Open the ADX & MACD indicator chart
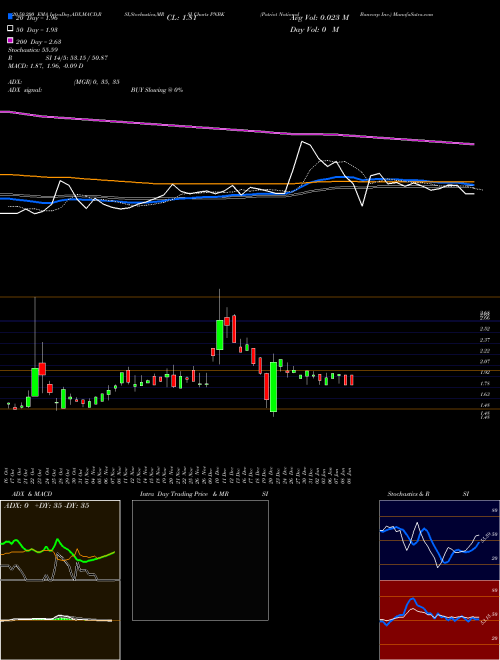The image size is (500, 660). (x=60, y=580)
